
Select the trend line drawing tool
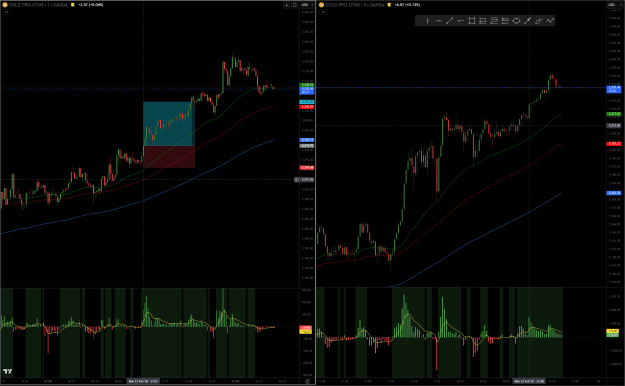[450, 21]
